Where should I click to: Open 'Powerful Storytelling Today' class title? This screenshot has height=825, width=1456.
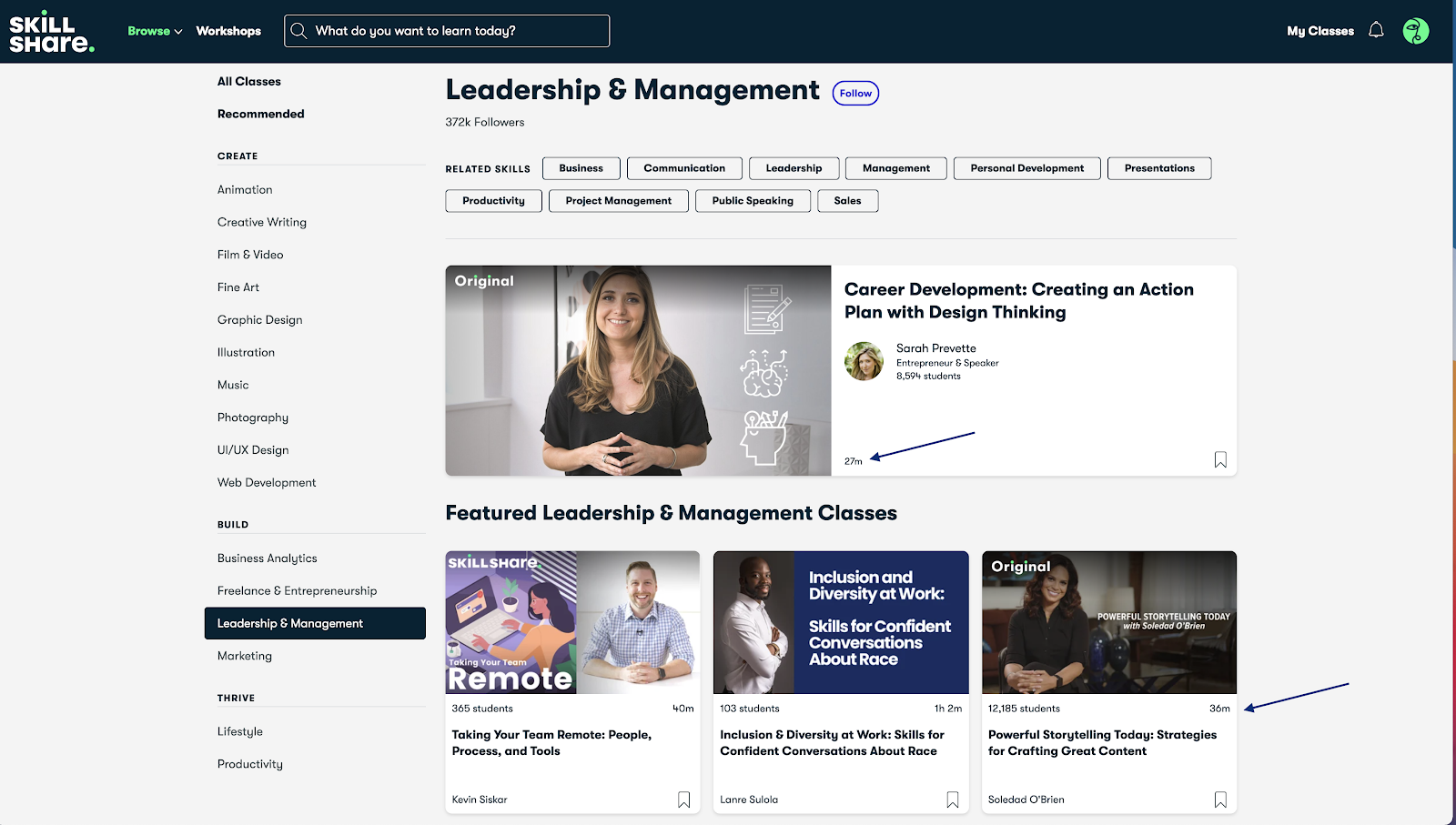[1102, 743]
